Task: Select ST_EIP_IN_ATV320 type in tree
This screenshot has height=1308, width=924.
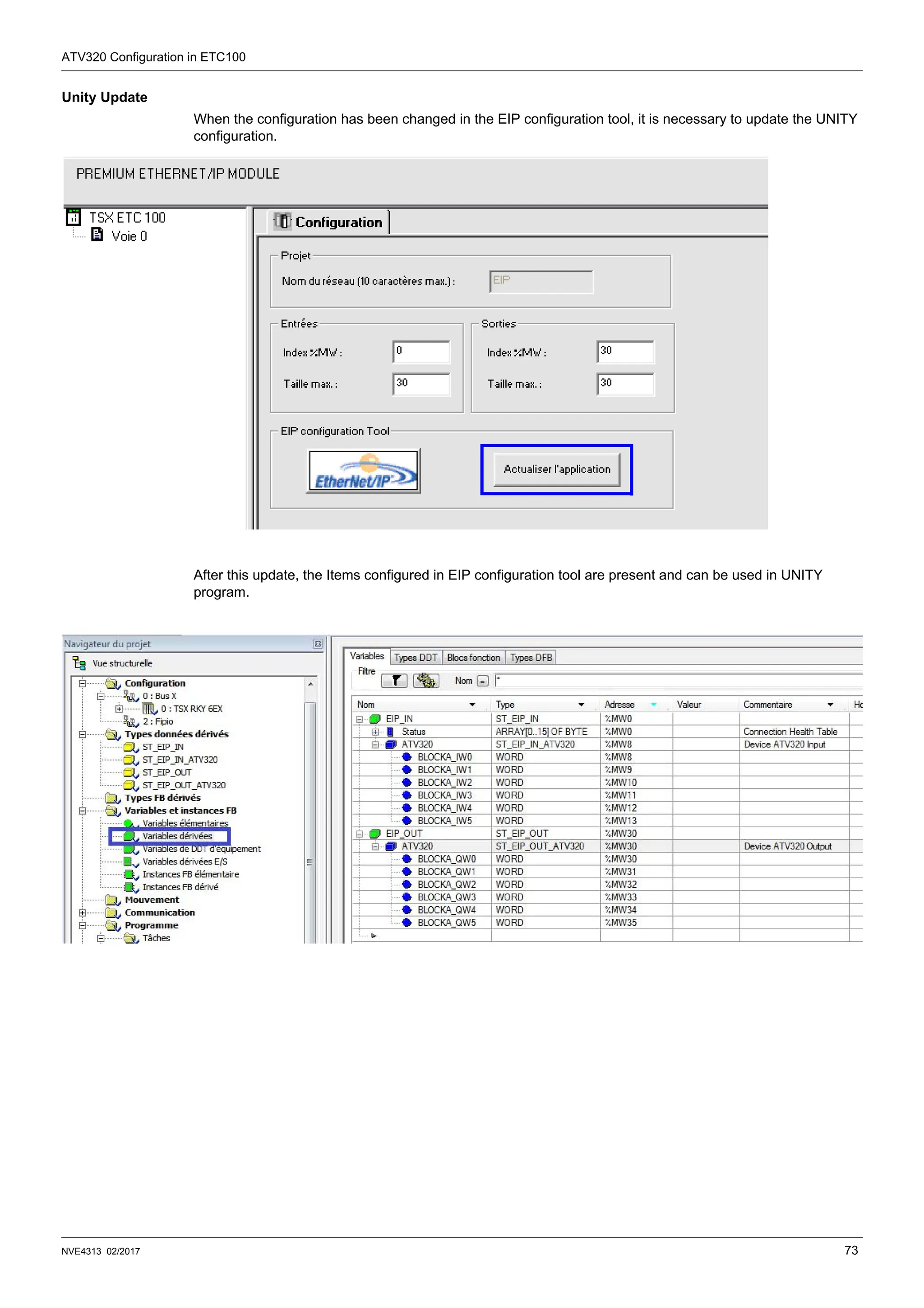Action: point(180,760)
